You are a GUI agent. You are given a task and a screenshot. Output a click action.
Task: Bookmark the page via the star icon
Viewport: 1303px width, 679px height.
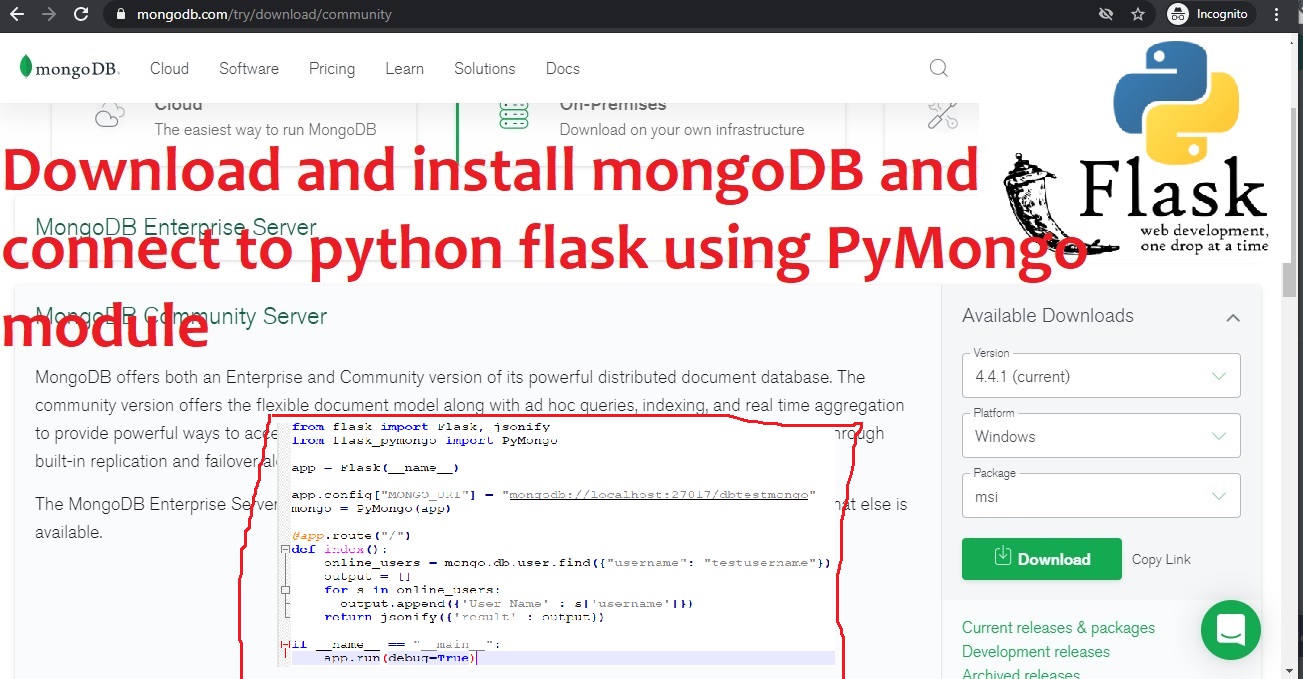click(1138, 14)
